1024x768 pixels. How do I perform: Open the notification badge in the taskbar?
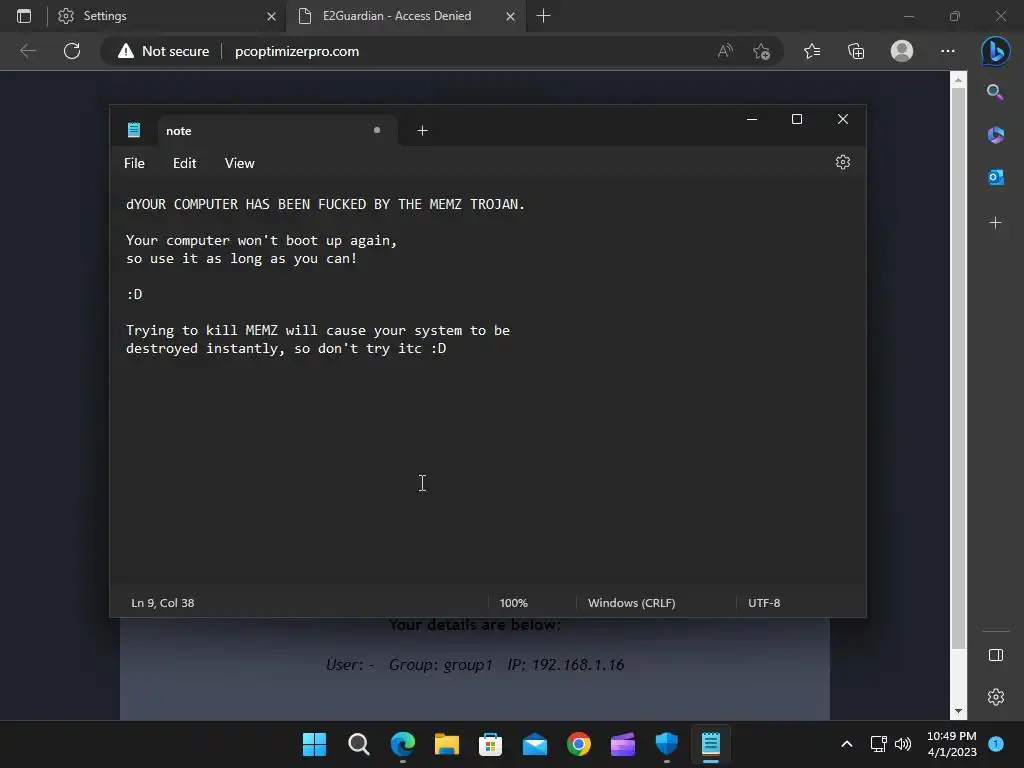[x=995, y=744]
